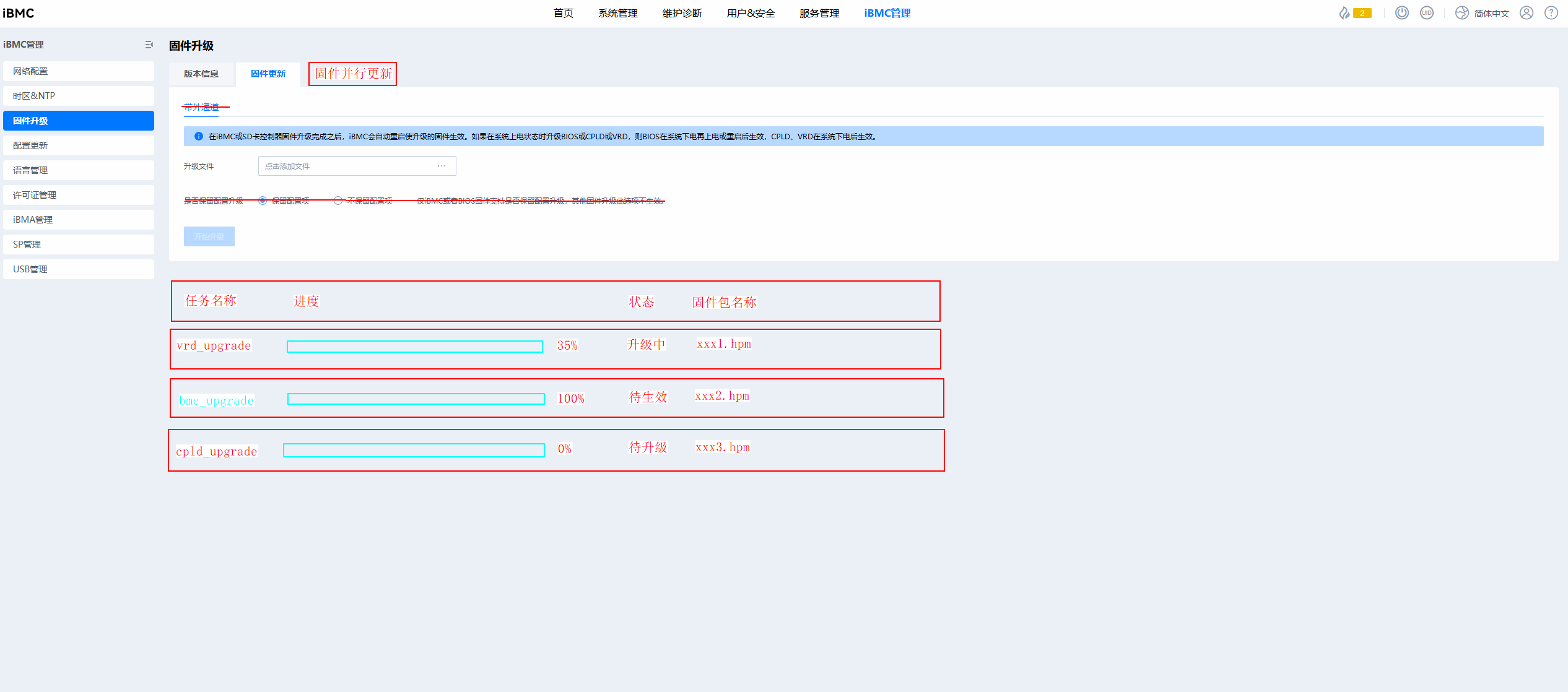Select the 保留配置项 radio button
Screen dimensions: 1568x692
click(263, 201)
